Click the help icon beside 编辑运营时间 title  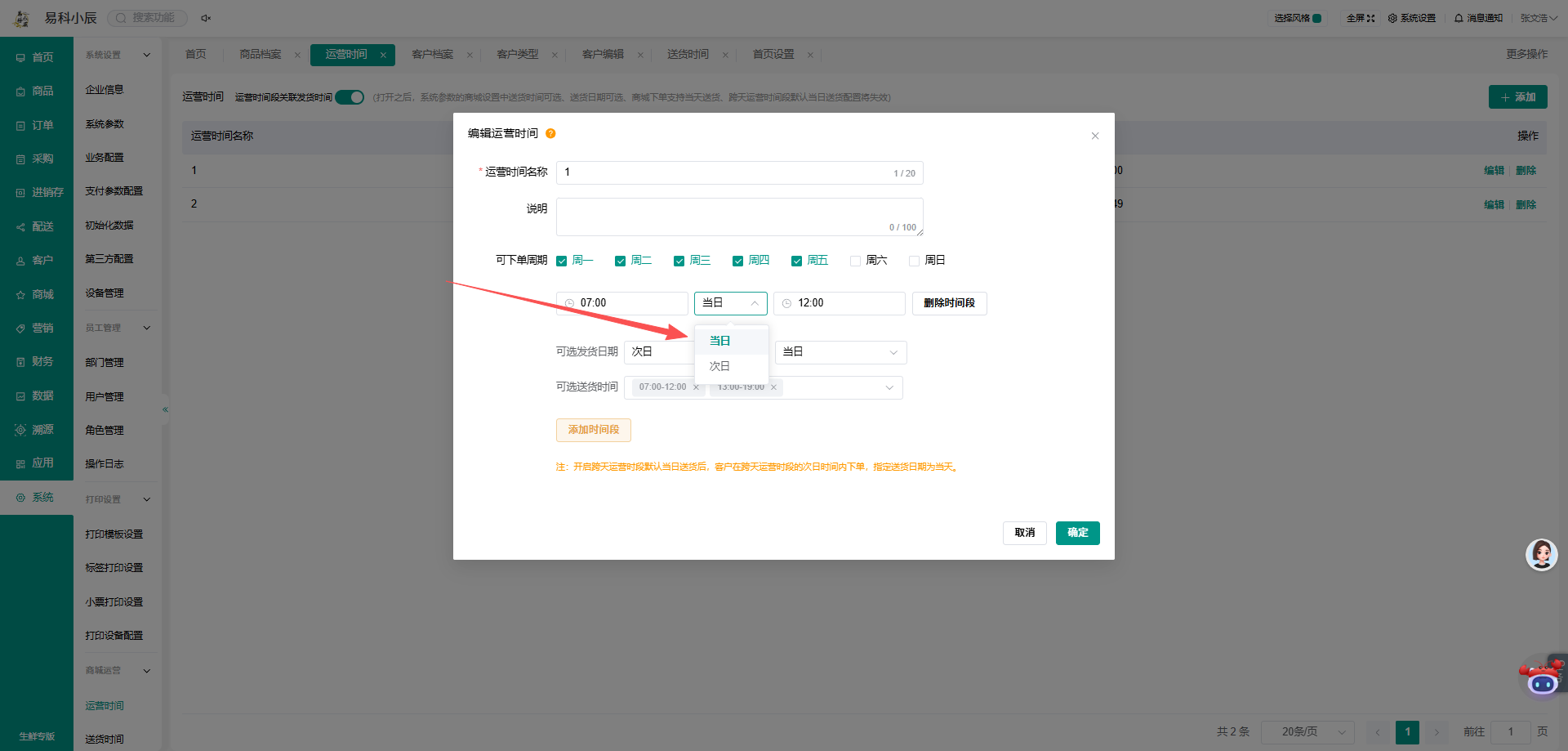point(550,134)
